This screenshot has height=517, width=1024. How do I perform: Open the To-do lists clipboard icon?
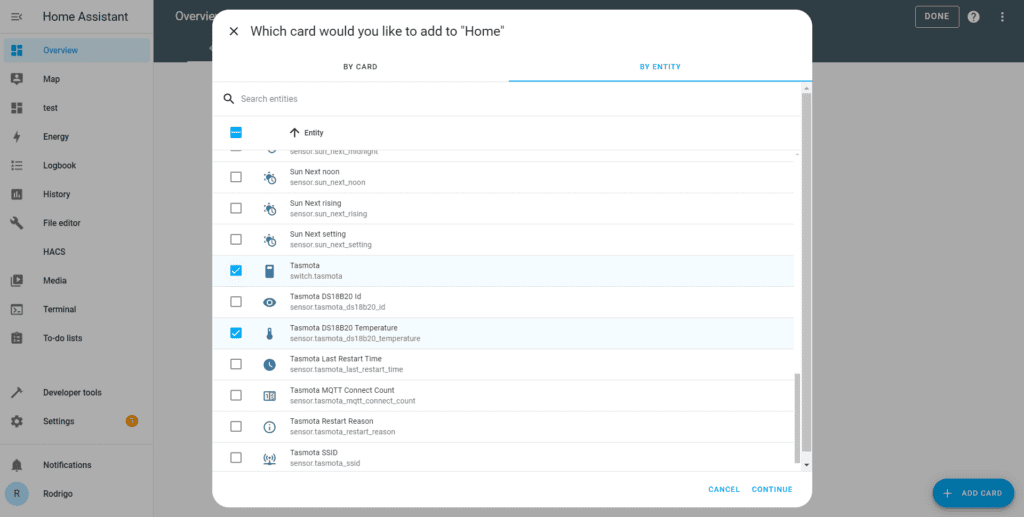point(17,338)
